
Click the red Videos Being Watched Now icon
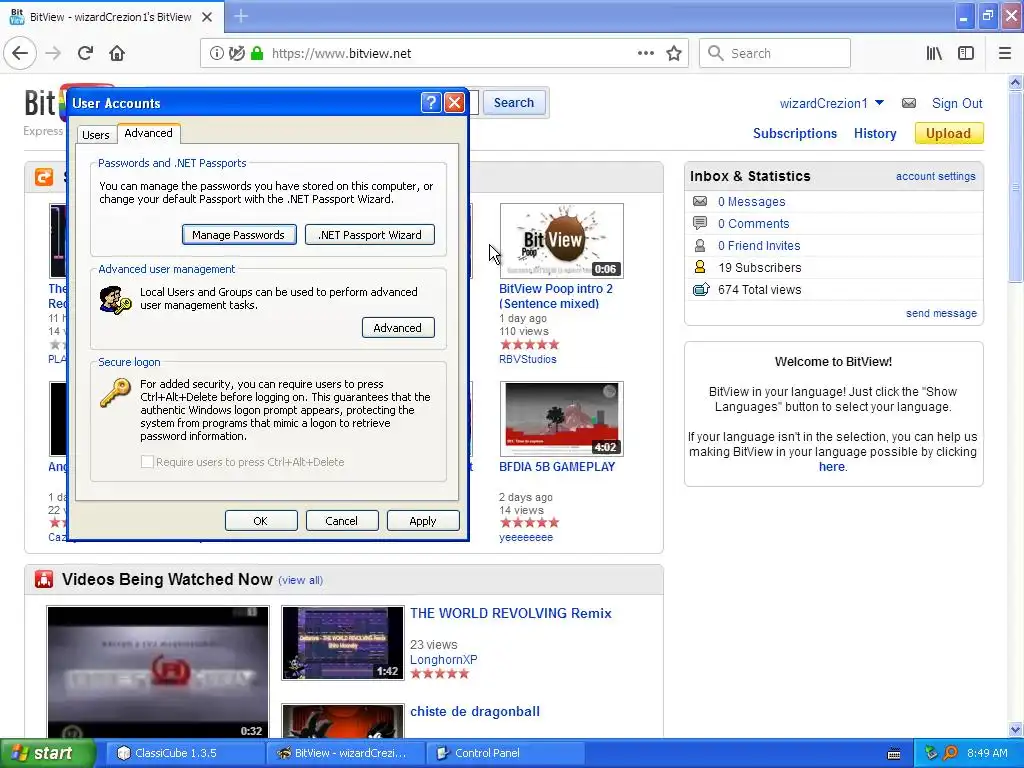pyautogui.click(x=44, y=579)
